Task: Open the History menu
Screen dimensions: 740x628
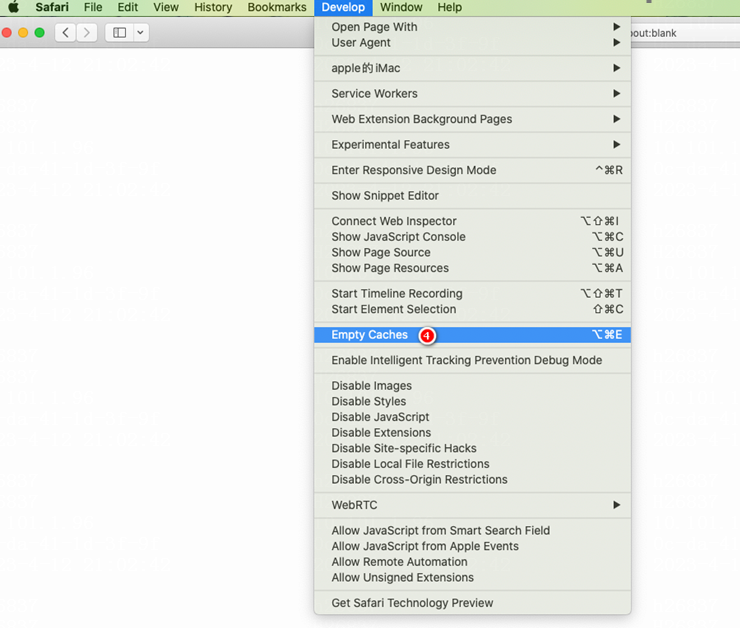Action: pos(213,7)
